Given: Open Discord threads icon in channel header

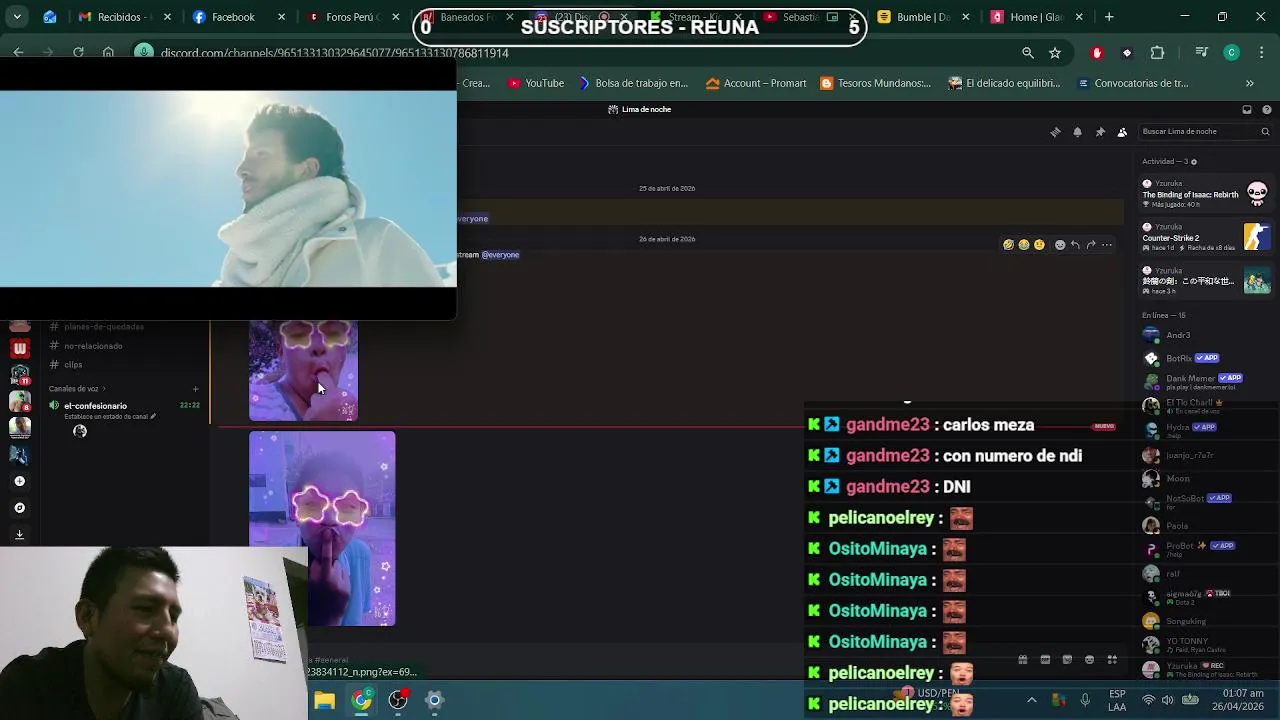Looking at the screenshot, I should [x=1055, y=132].
